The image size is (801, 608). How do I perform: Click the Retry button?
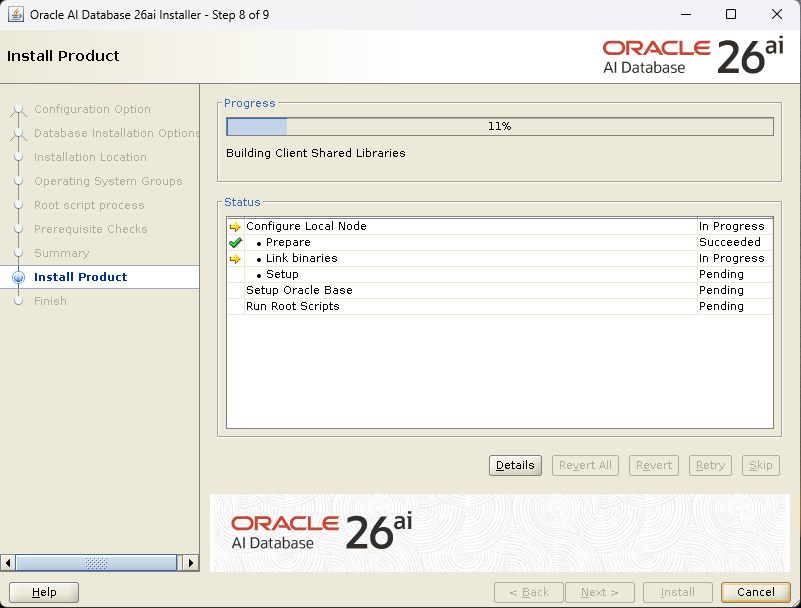tap(710, 465)
